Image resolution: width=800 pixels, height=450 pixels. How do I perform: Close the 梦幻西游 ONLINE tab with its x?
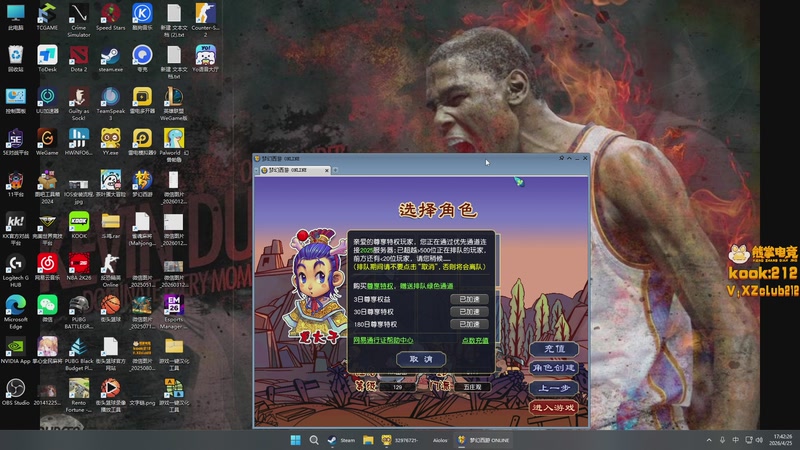(x=327, y=170)
